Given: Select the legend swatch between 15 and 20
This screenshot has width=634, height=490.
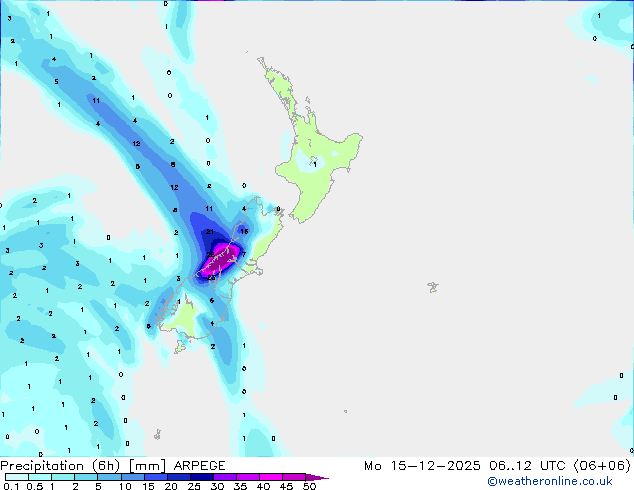Looking at the screenshot, I should pos(155,477).
